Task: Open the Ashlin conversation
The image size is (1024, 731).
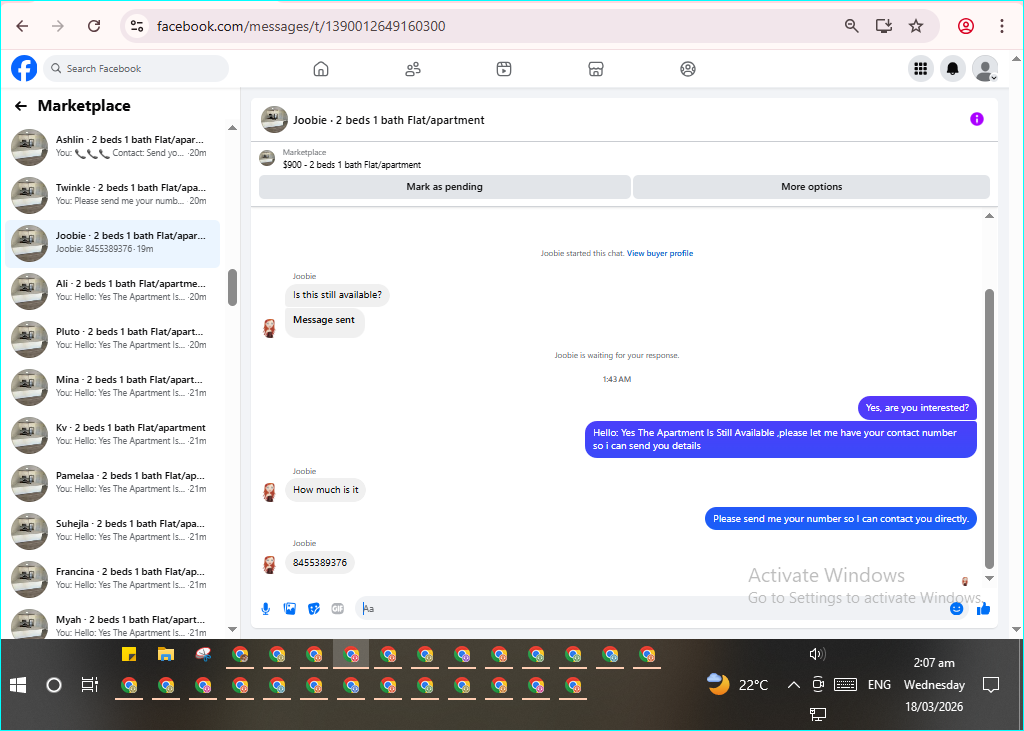Action: click(x=112, y=146)
